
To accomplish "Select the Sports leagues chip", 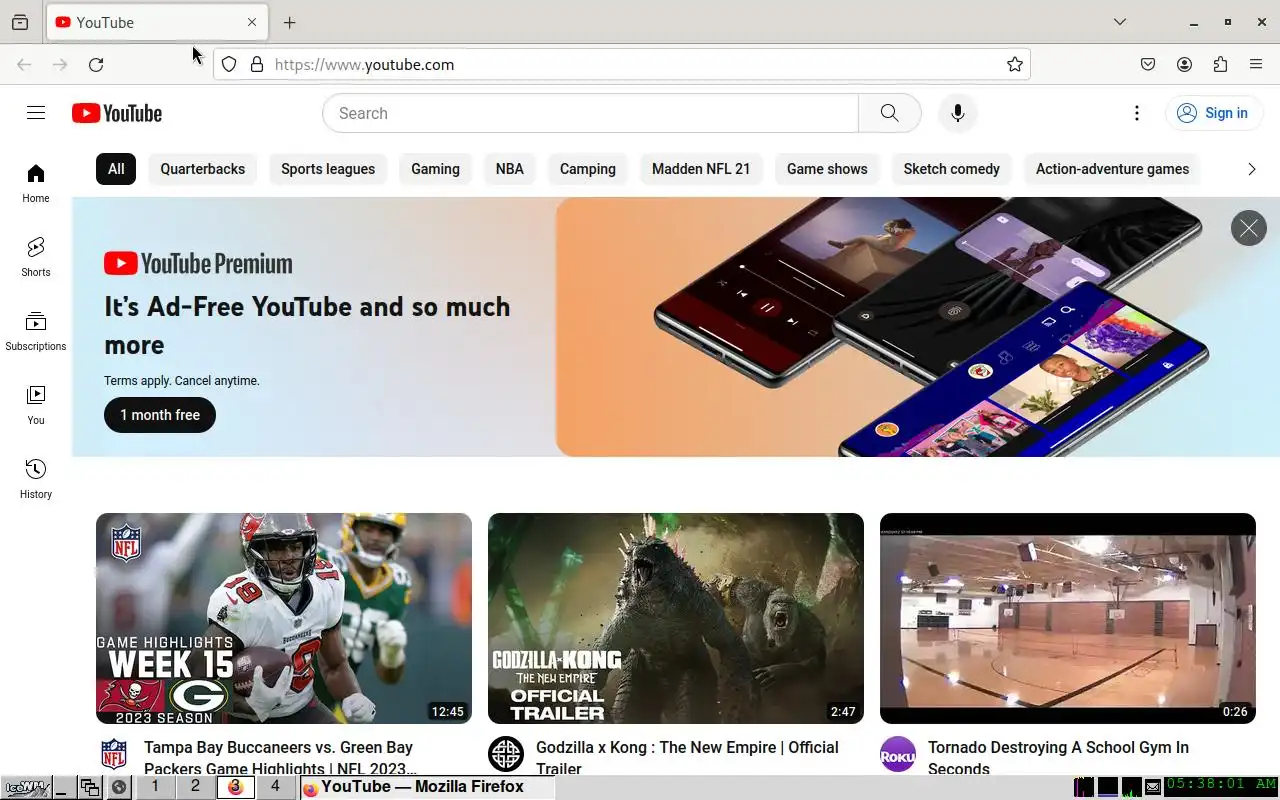I will (328, 169).
